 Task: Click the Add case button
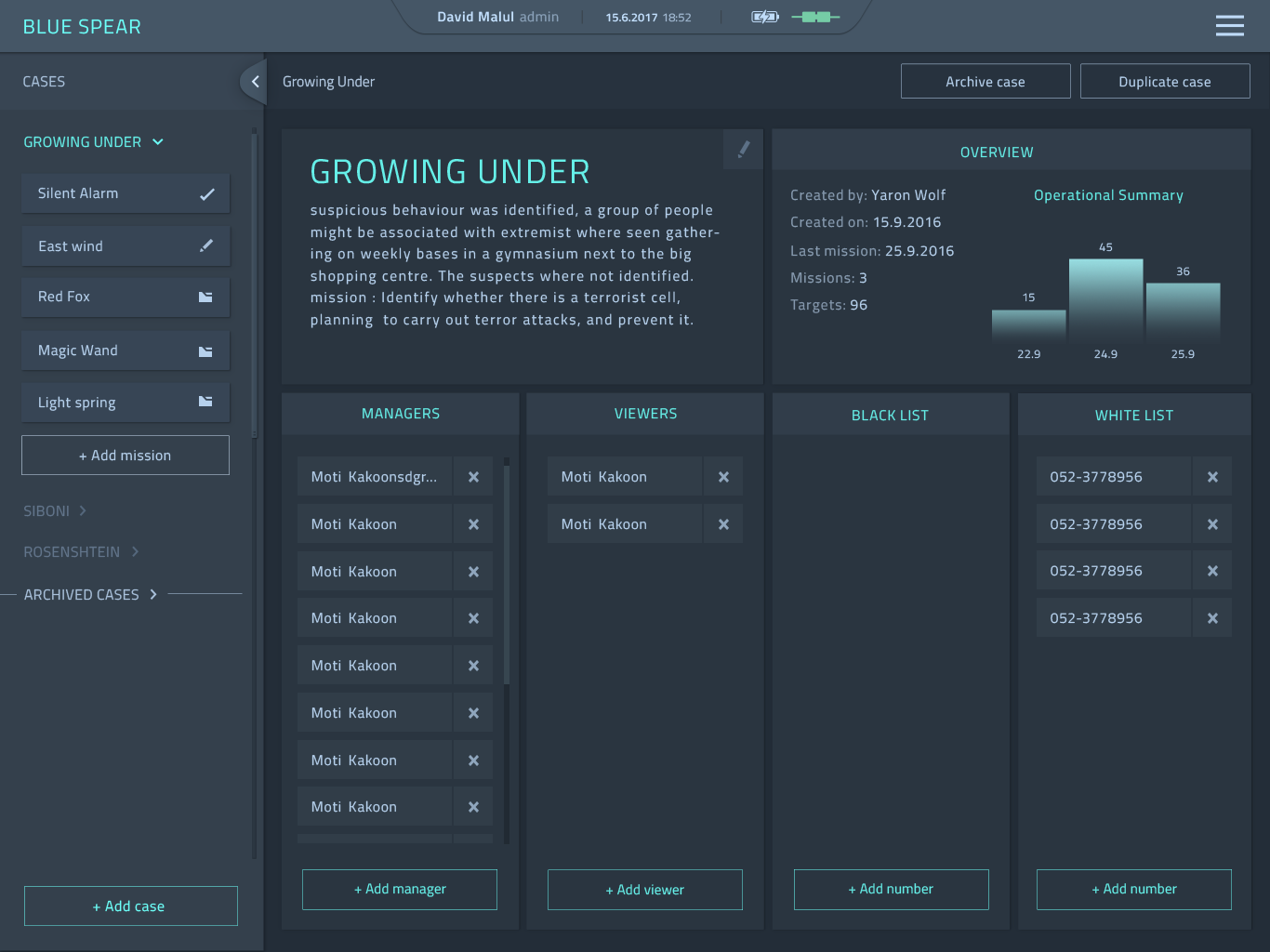click(x=131, y=906)
